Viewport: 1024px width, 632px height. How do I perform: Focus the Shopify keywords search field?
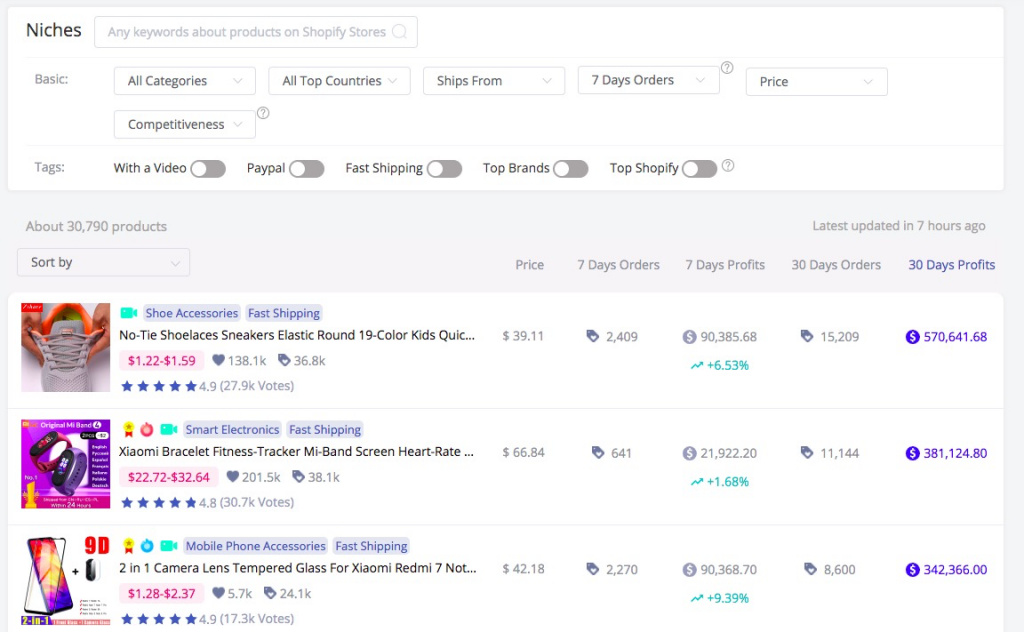coord(255,31)
